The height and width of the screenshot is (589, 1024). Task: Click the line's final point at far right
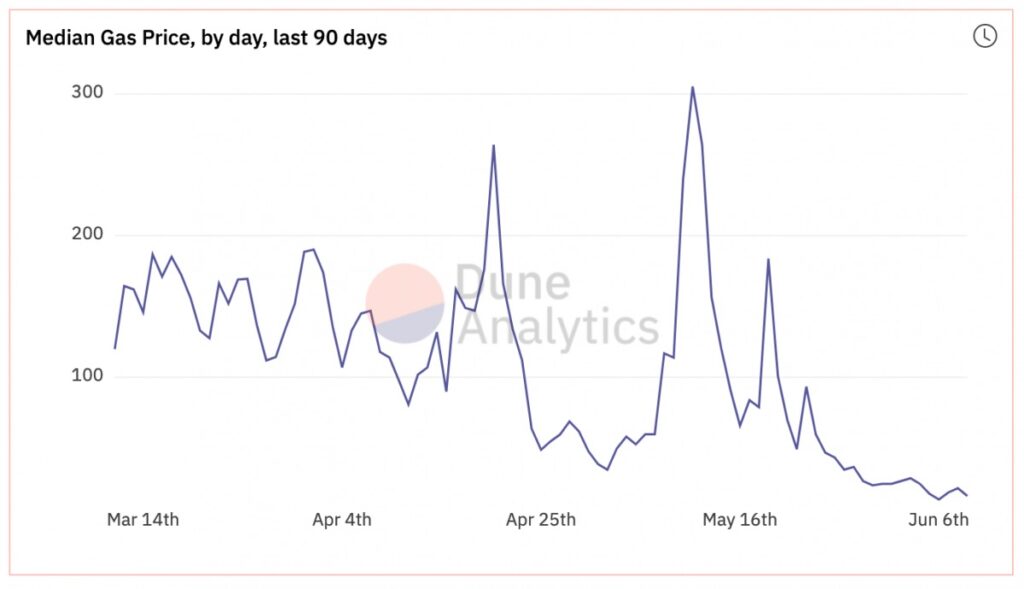(967, 496)
